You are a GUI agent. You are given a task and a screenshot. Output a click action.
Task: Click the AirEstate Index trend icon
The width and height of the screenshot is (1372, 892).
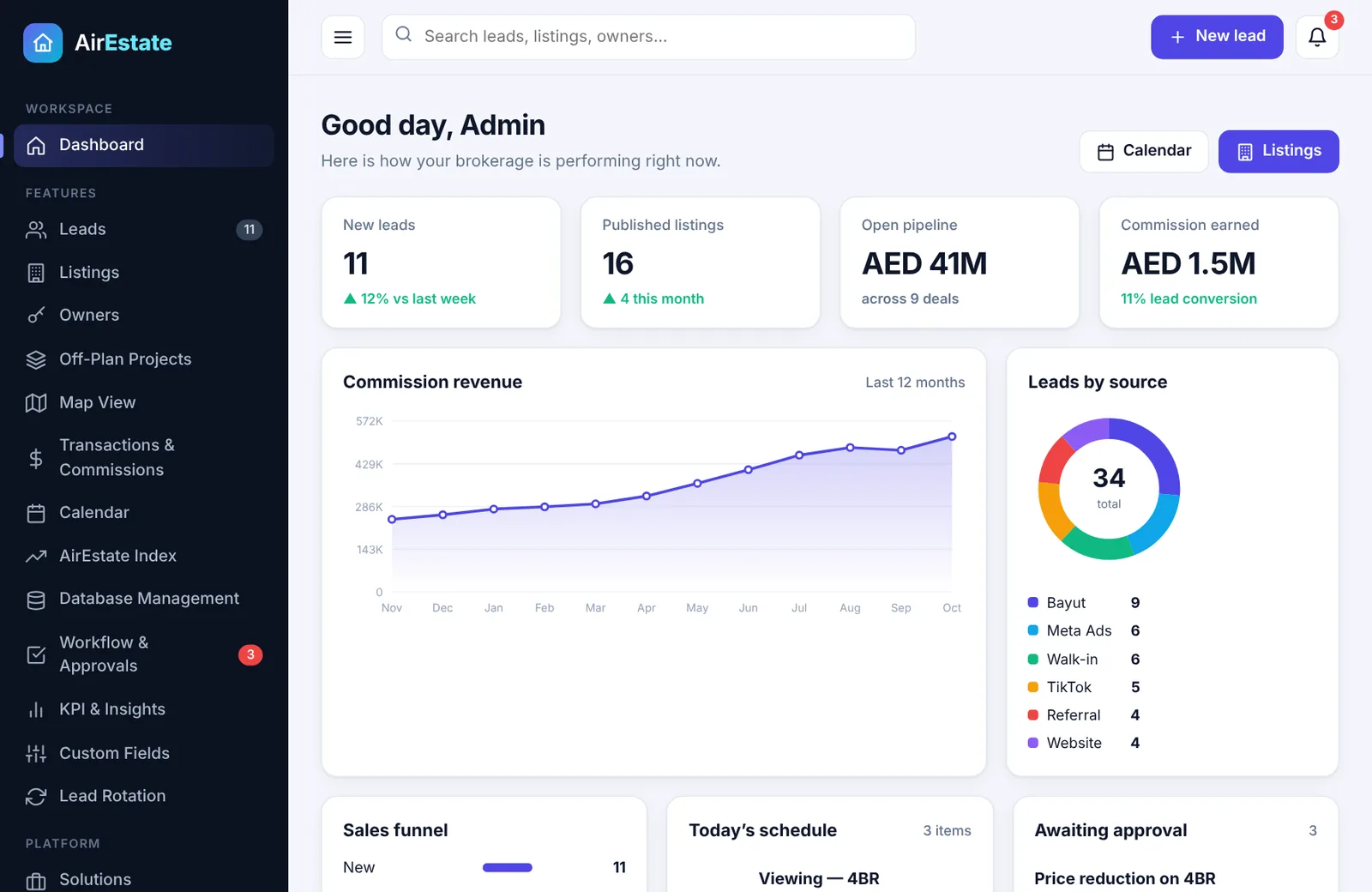pos(36,557)
